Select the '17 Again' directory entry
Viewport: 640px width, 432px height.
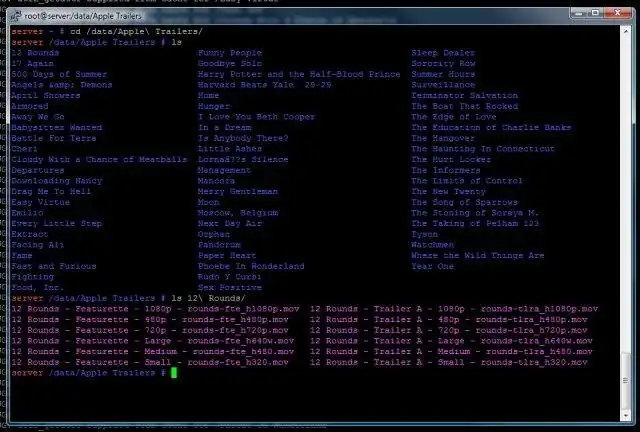[33, 63]
